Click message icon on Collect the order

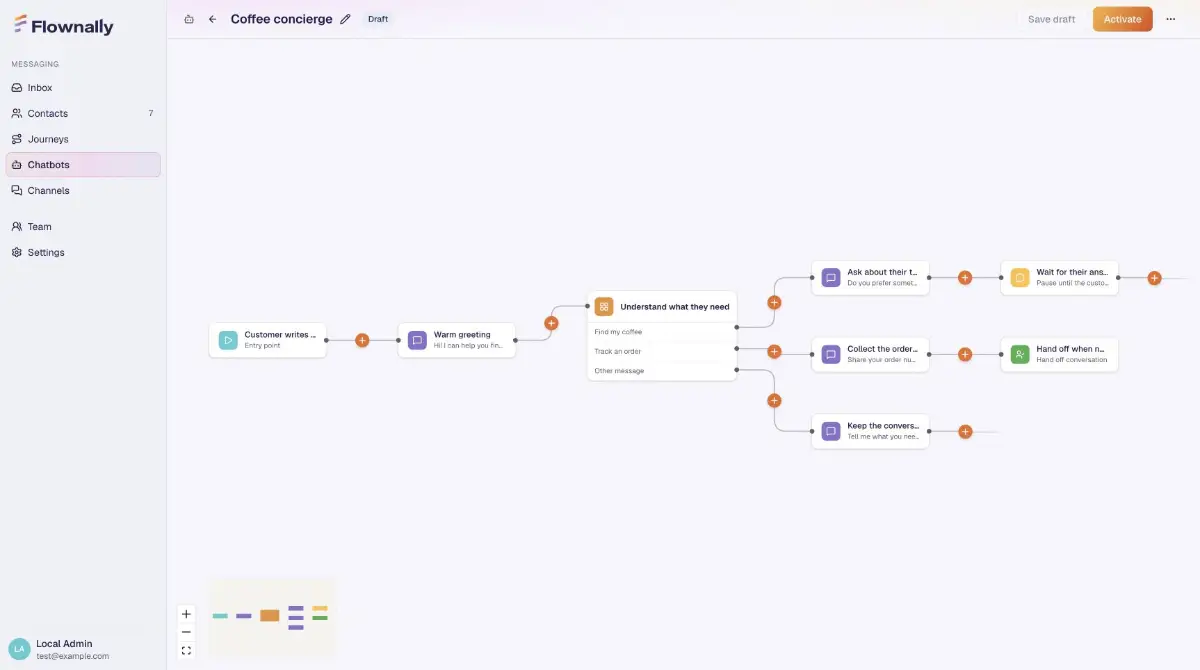830,354
